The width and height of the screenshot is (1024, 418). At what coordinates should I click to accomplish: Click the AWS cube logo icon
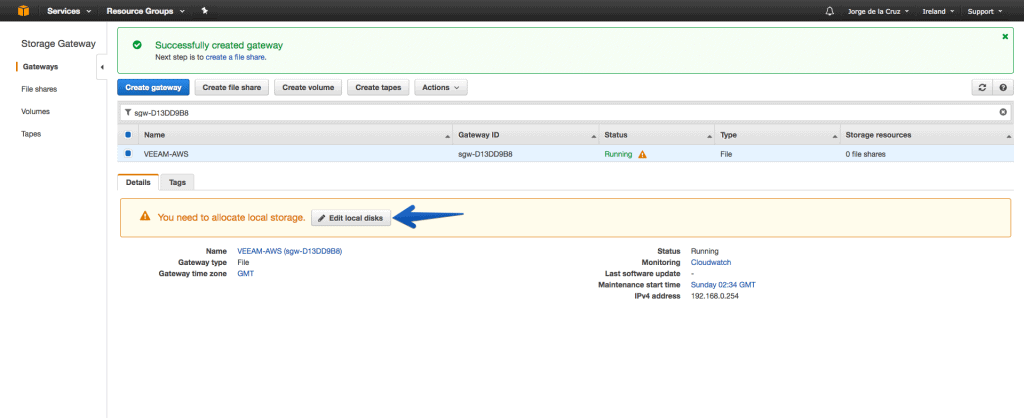click(x=24, y=10)
